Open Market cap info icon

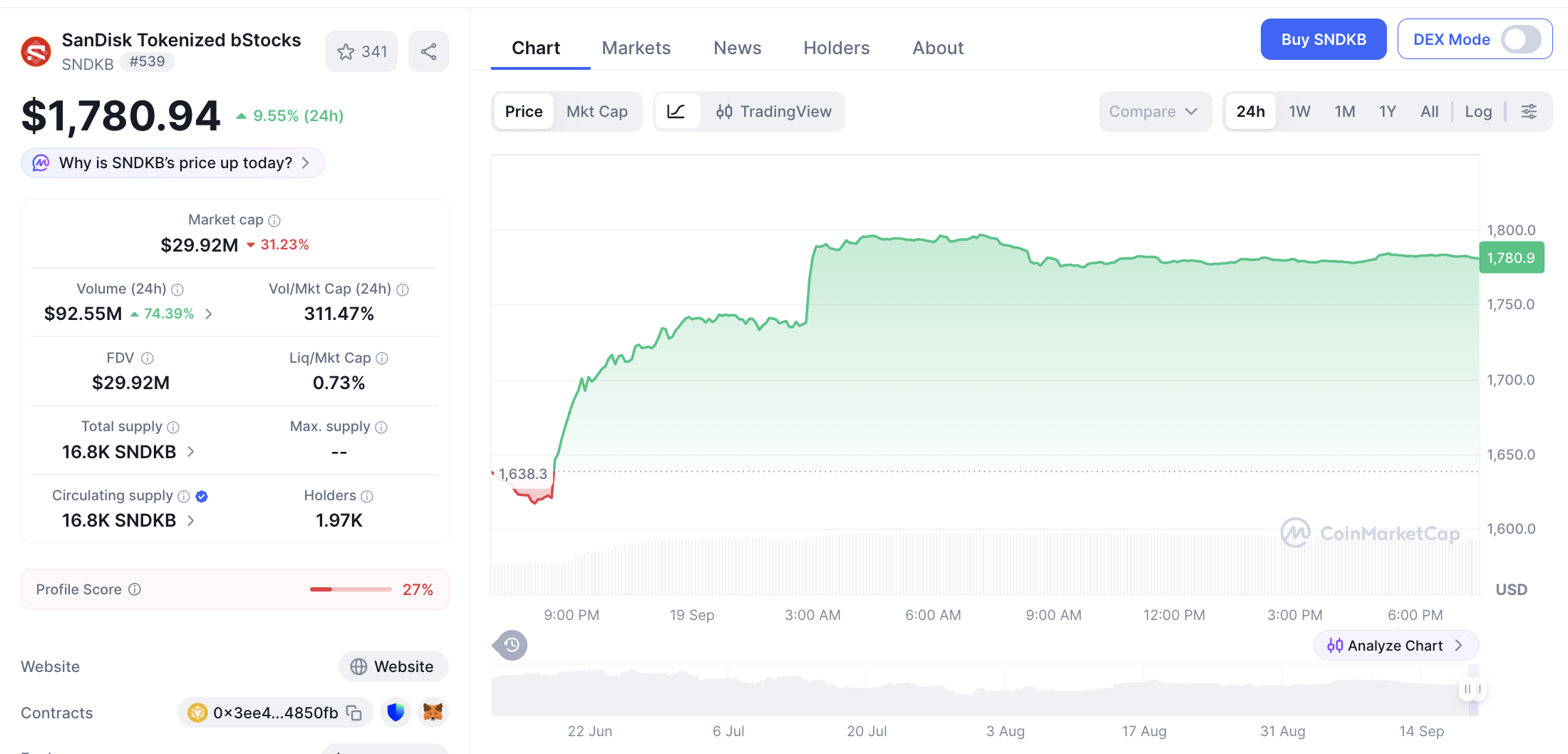[274, 220]
